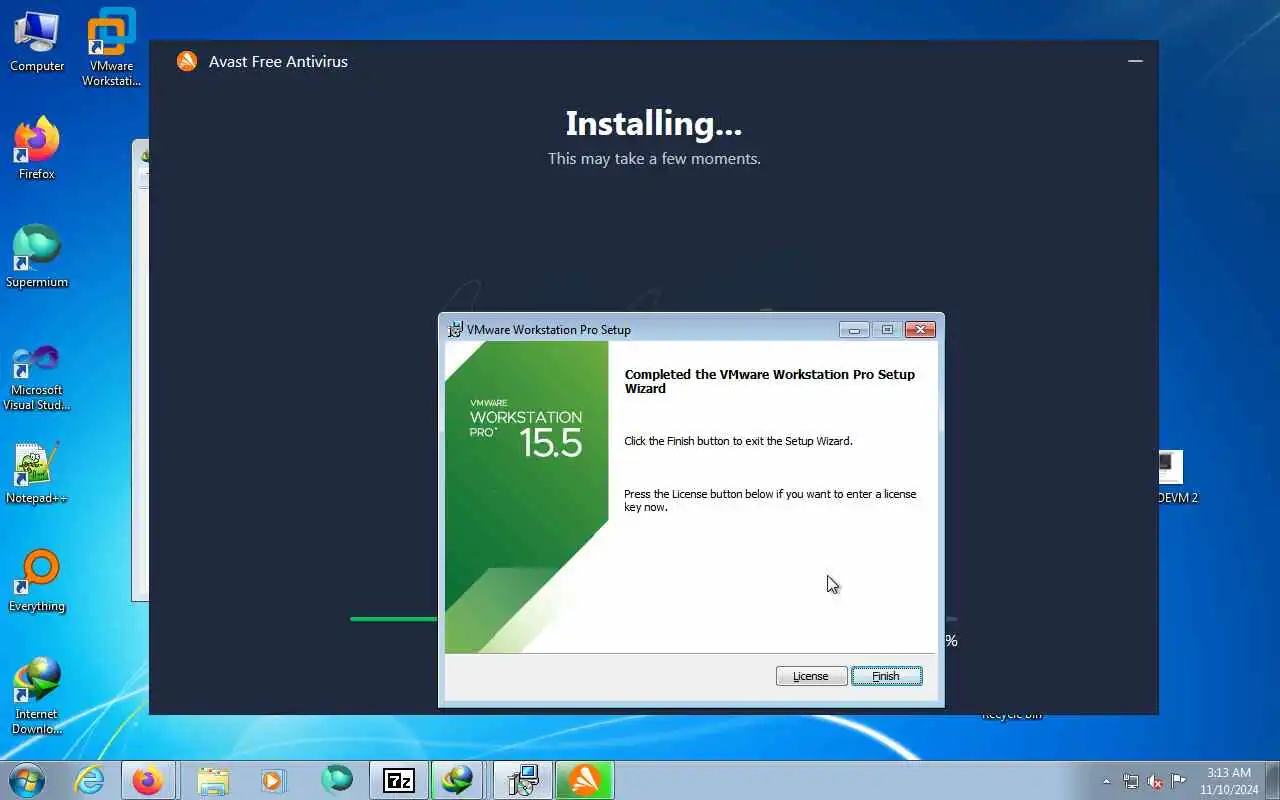This screenshot has height=800, width=1280.
Task: Click the 'Avast Free Antivirus' window title
Action: tap(278, 62)
